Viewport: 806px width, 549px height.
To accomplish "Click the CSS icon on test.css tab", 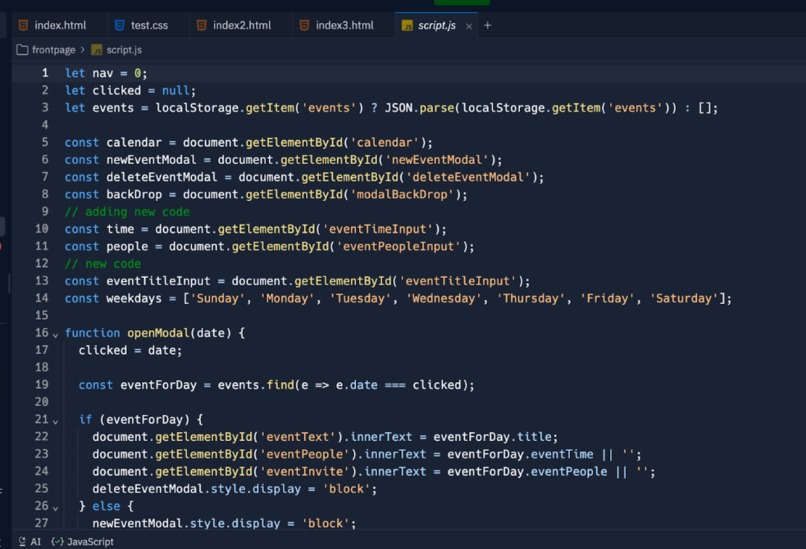I will [119, 25].
